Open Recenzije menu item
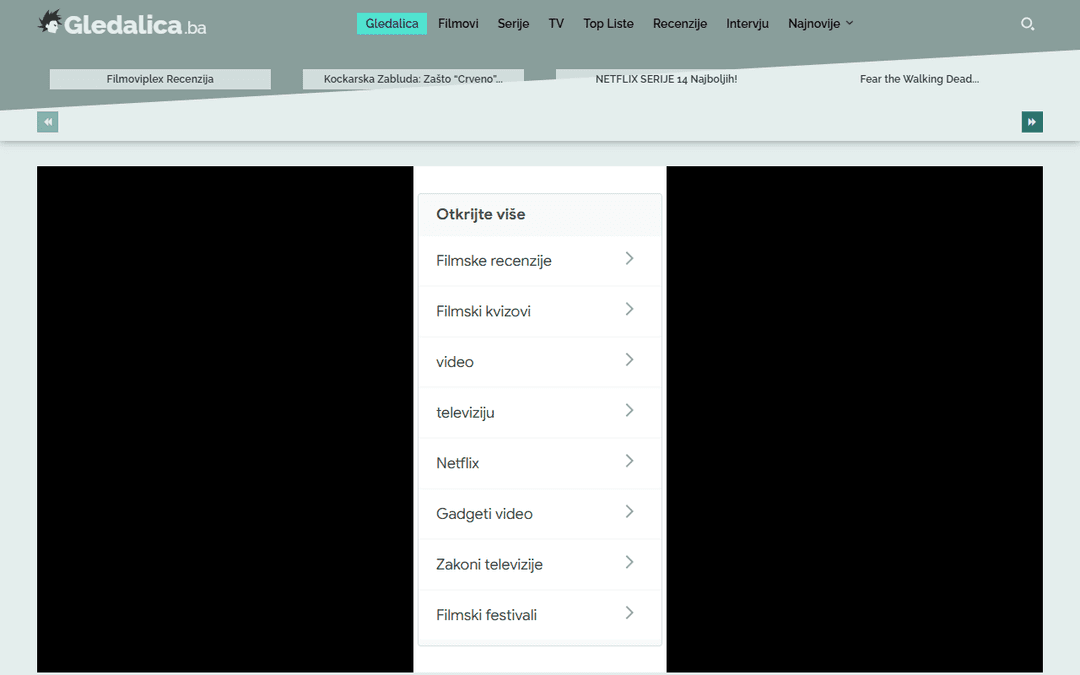 (680, 23)
